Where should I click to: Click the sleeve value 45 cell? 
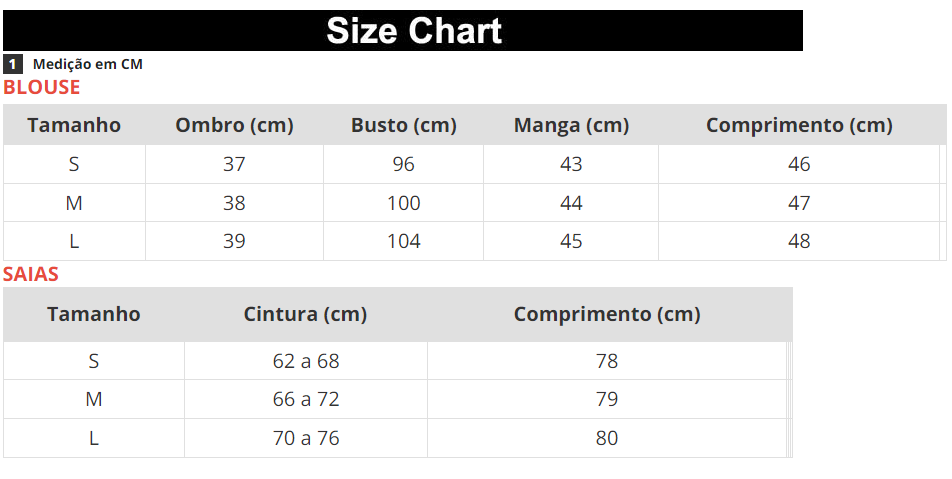571,241
